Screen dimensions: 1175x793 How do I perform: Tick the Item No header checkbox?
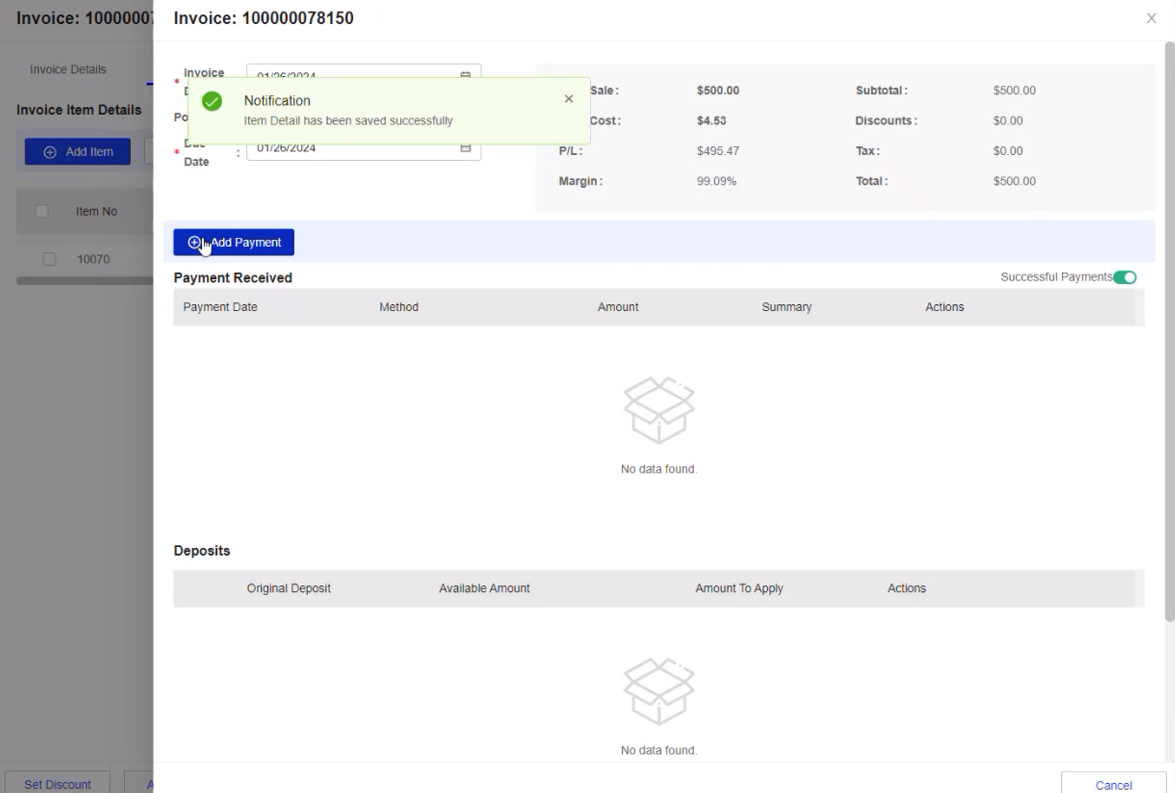42,211
